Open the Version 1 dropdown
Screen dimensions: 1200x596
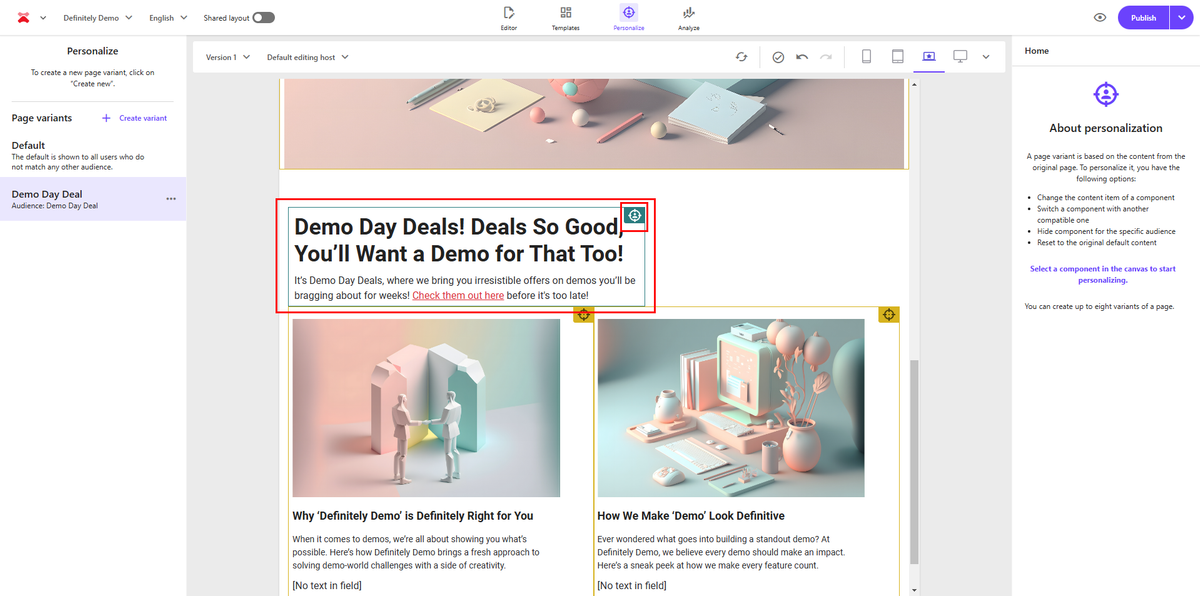click(x=228, y=57)
